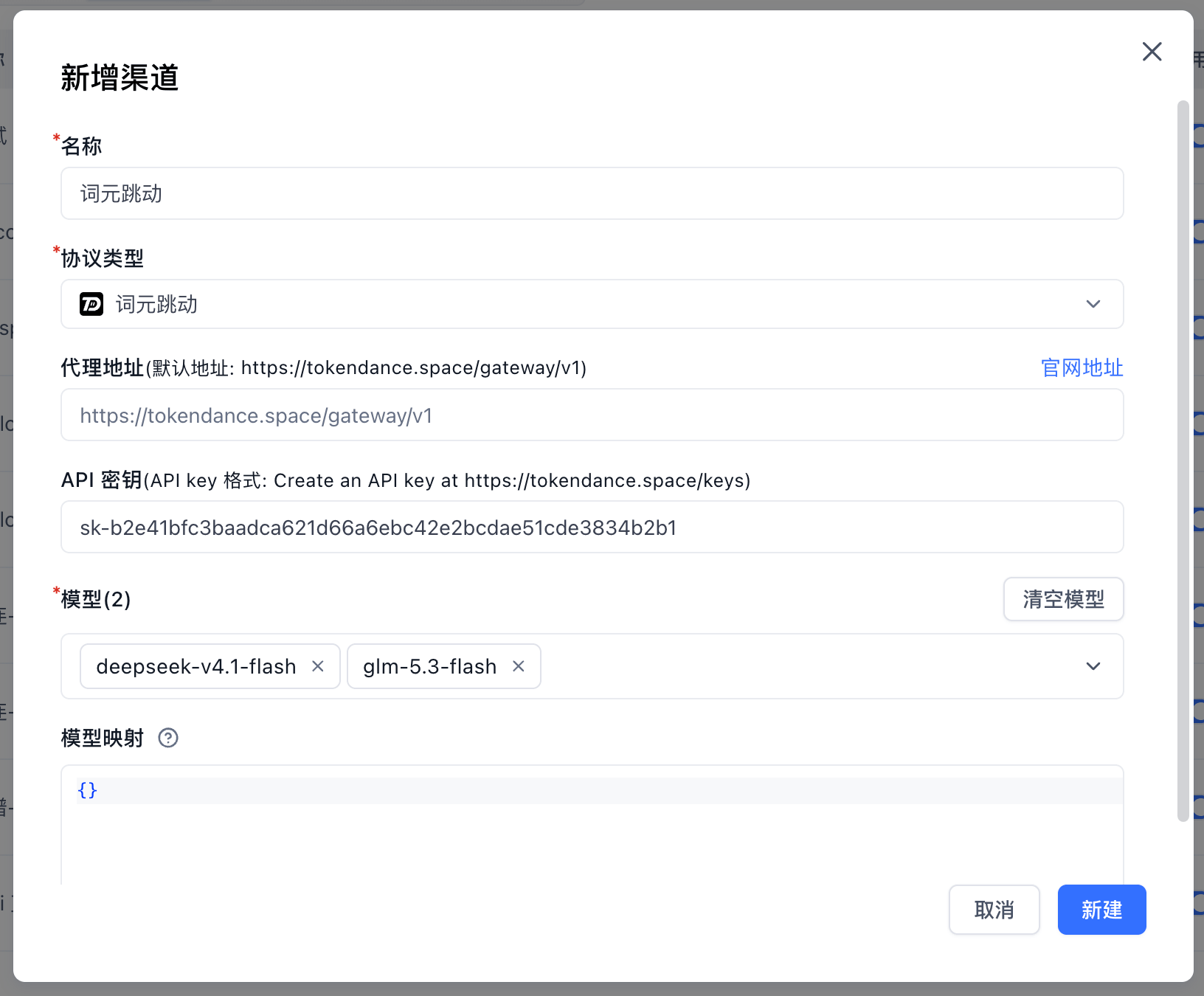The height and width of the screenshot is (996, 1204).
Task: Click the 名称 input field
Action: [592, 193]
